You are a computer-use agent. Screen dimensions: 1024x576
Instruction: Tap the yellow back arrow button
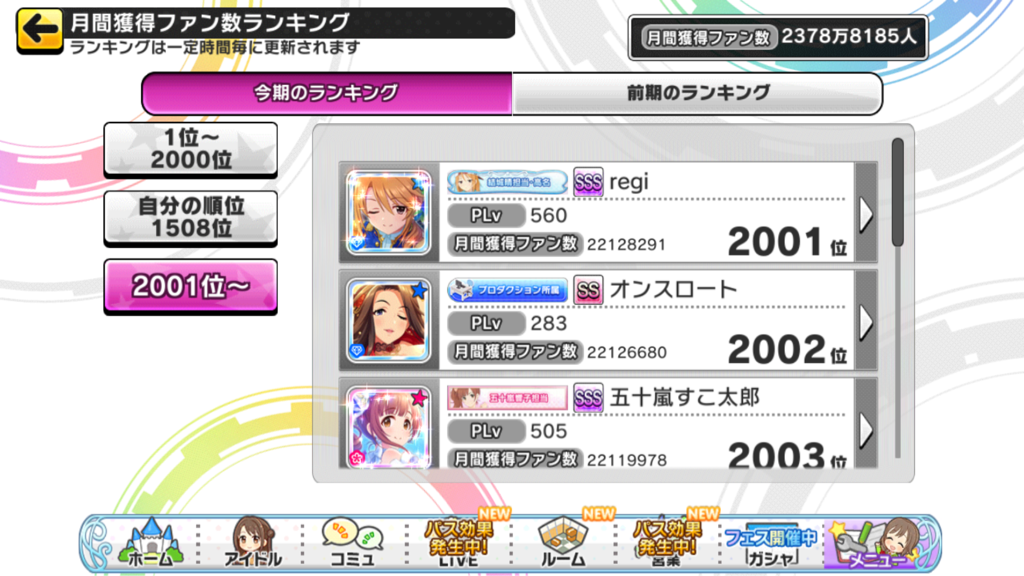pos(40,30)
